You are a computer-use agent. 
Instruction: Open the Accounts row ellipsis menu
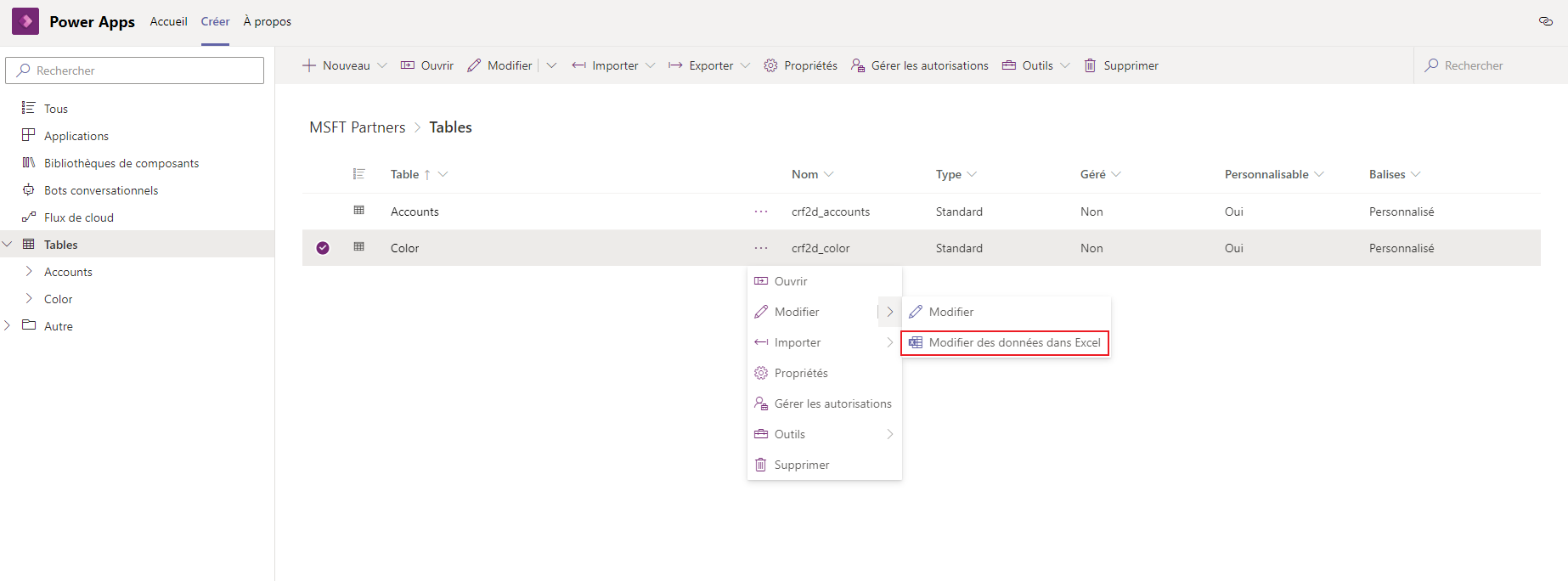tap(761, 212)
